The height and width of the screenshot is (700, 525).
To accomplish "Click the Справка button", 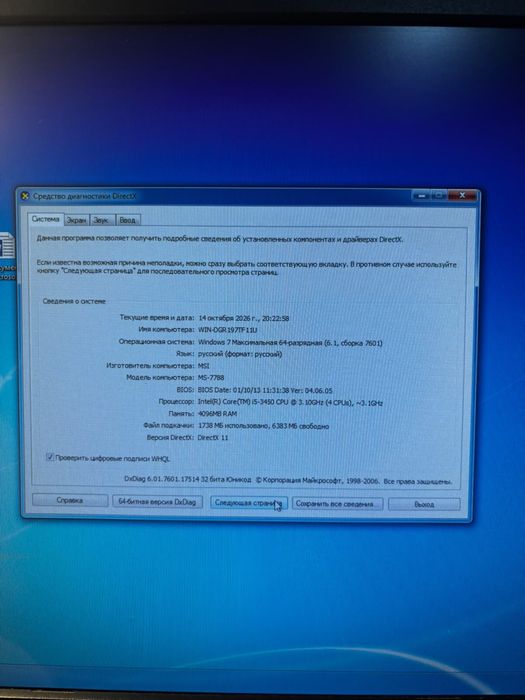I will (70, 500).
